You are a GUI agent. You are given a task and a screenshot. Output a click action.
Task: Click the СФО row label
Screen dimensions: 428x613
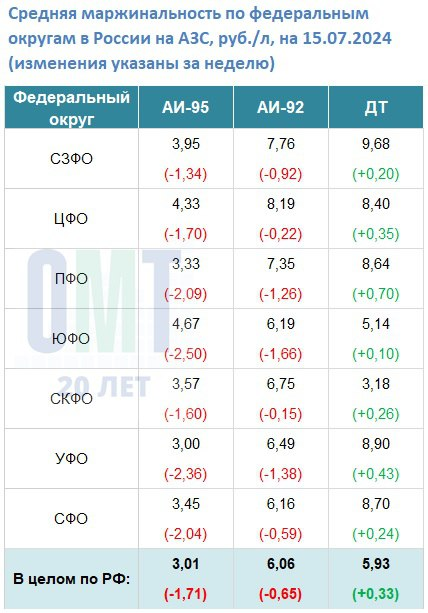[x=72, y=519]
